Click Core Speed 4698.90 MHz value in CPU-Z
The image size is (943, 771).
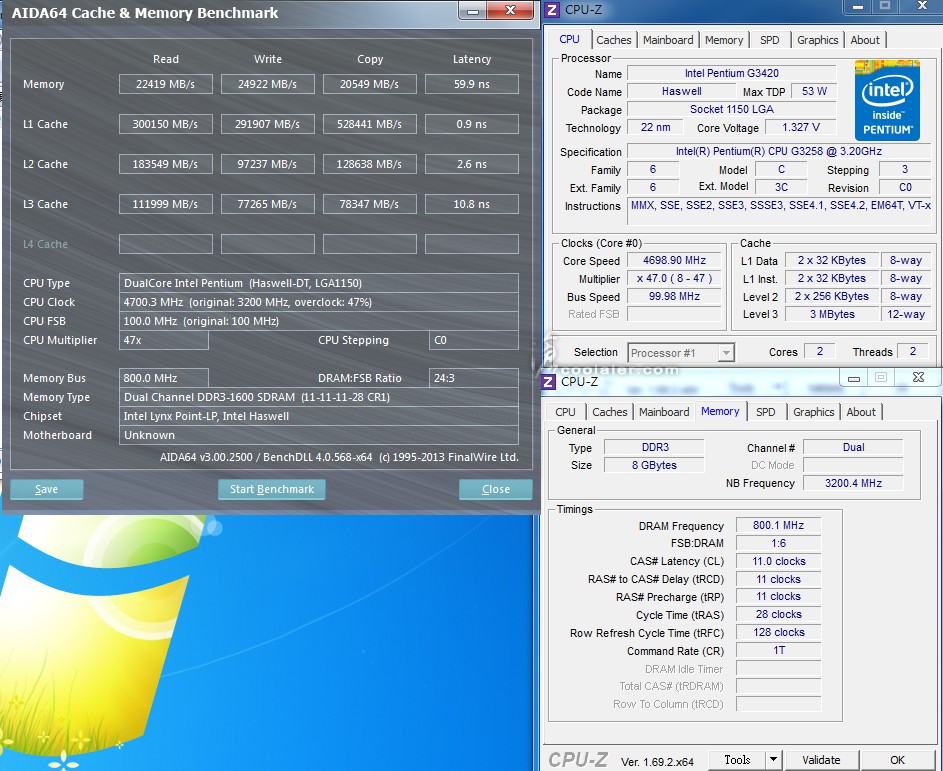674,260
